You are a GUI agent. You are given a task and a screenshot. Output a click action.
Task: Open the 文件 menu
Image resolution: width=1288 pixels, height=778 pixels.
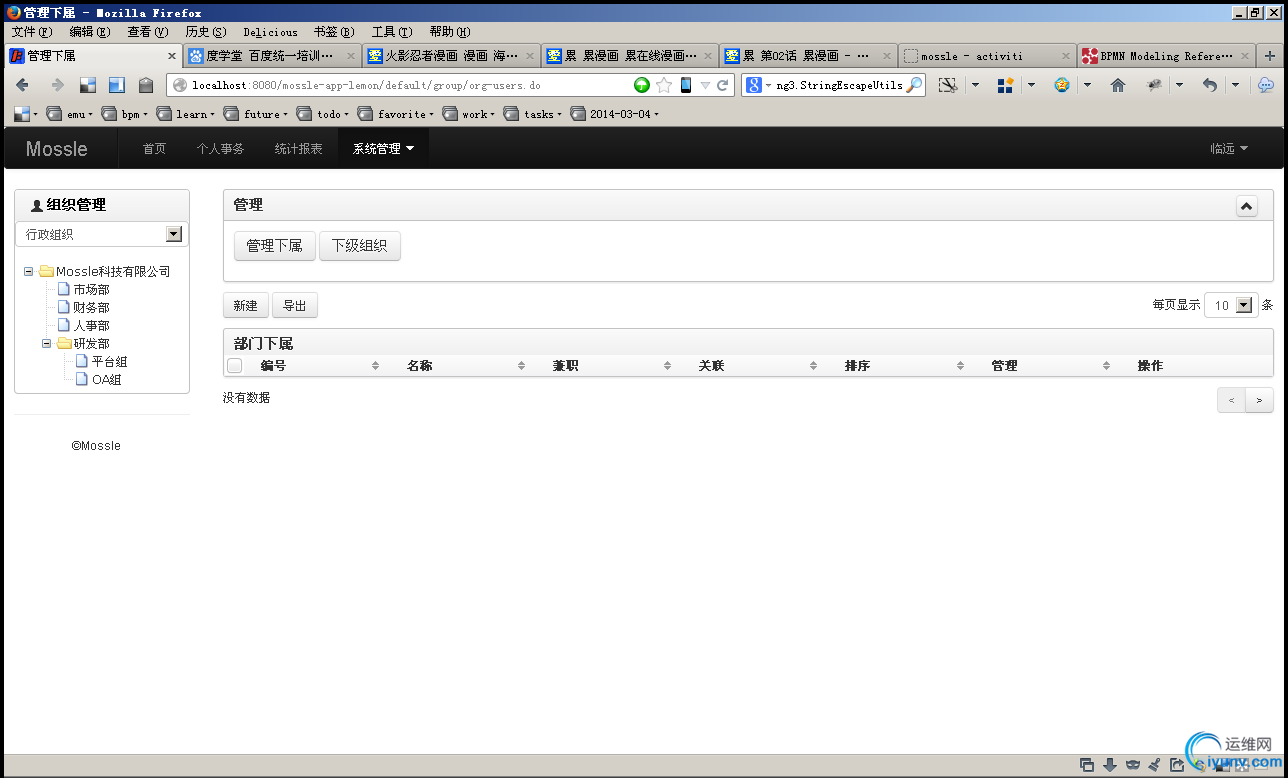pos(32,32)
